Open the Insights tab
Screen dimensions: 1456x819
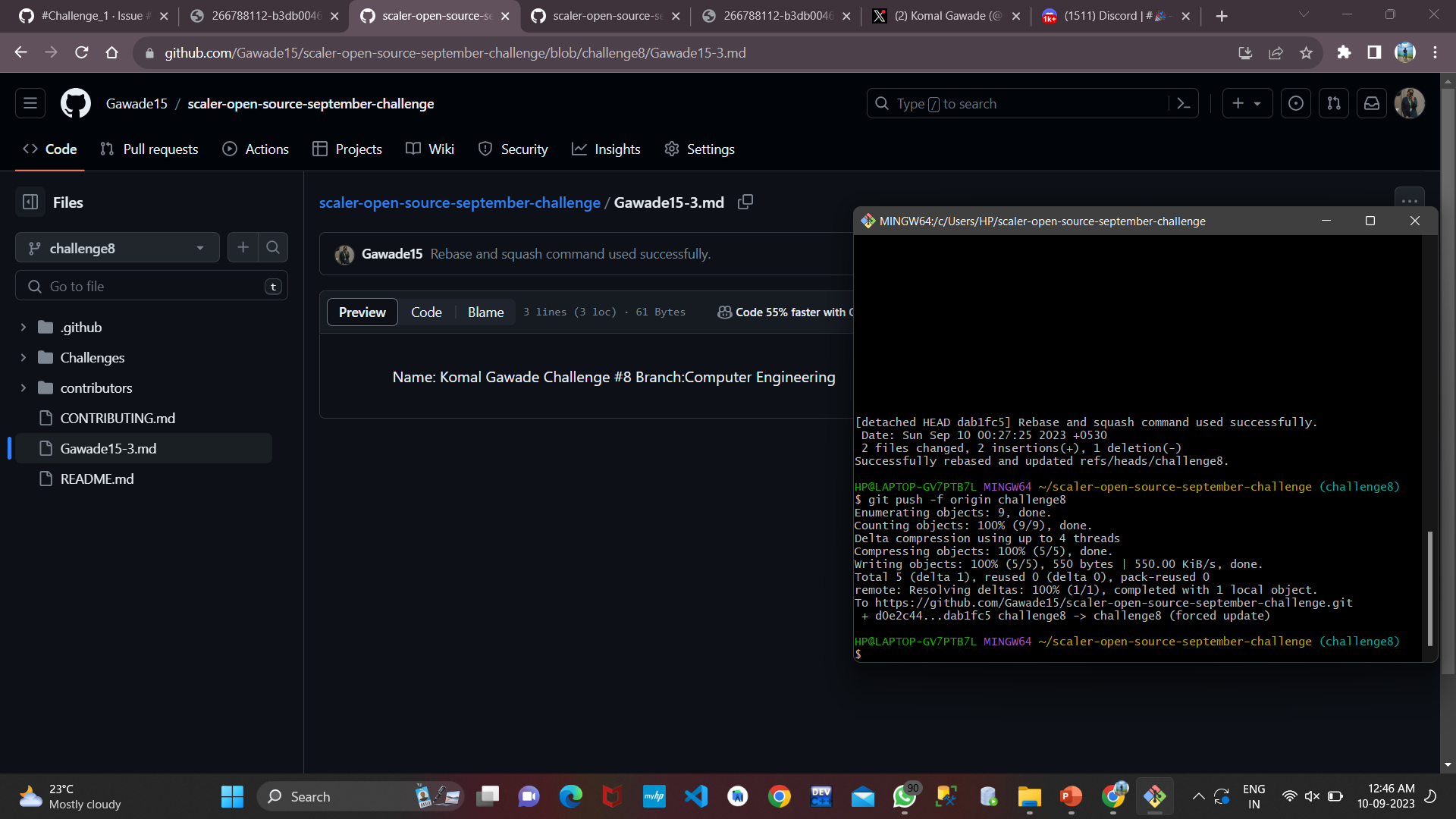click(607, 149)
